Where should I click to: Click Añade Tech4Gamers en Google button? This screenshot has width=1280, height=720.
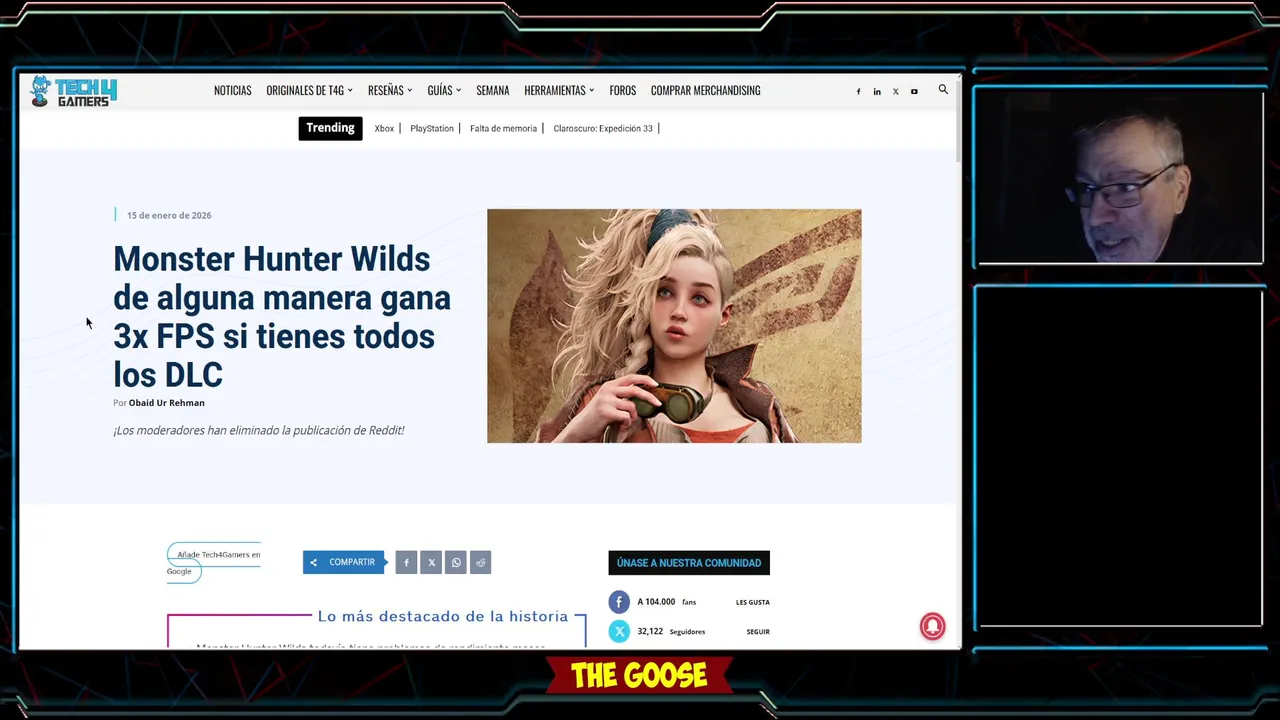[213, 563]
